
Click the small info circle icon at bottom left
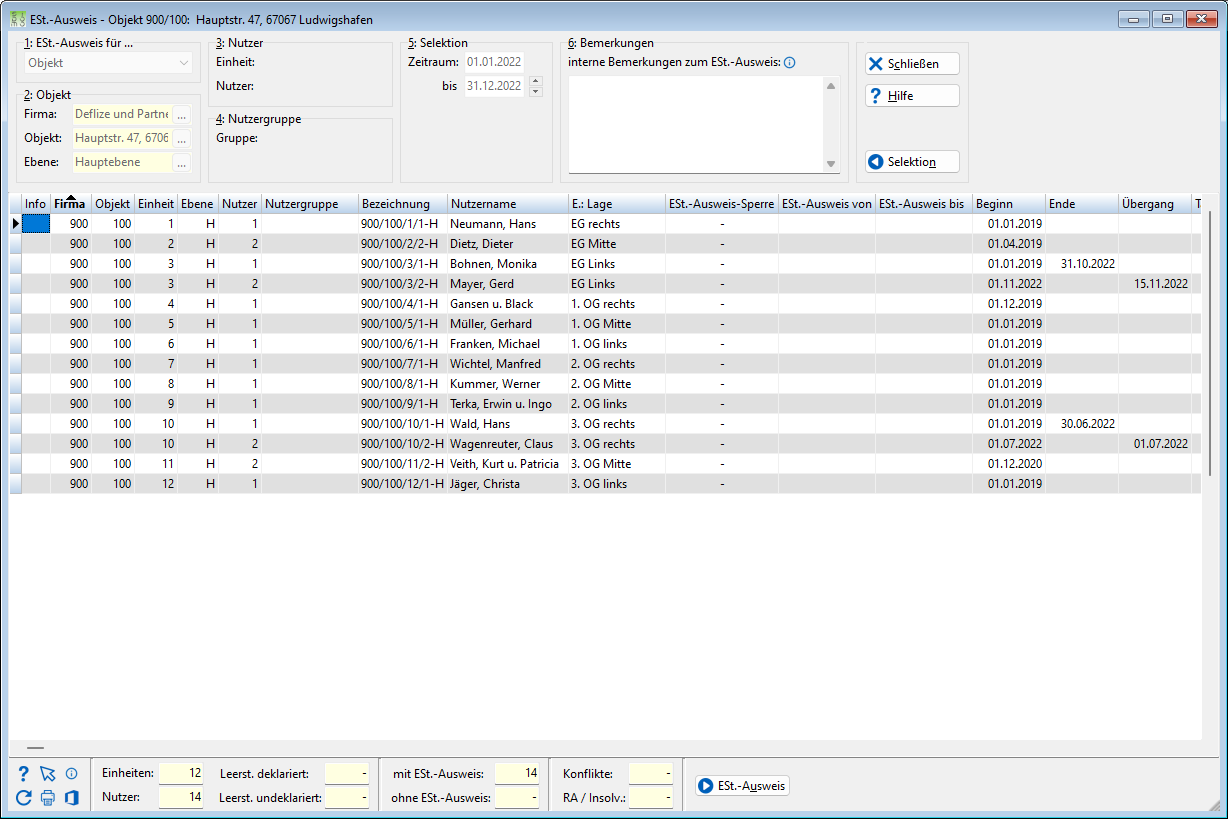click(71, 774)
